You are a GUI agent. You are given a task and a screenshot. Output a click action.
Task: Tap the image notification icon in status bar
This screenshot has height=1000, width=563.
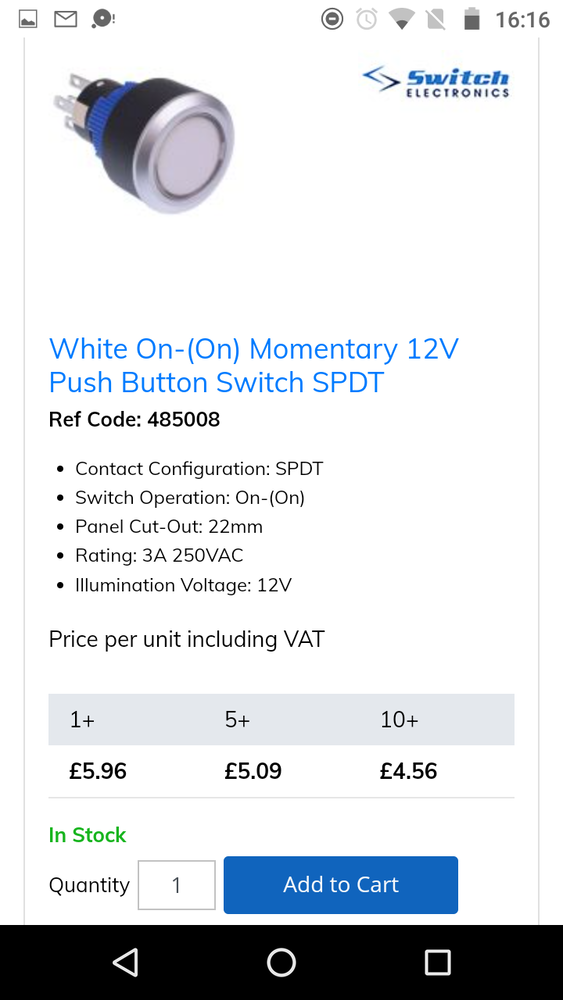coord(28,20)
